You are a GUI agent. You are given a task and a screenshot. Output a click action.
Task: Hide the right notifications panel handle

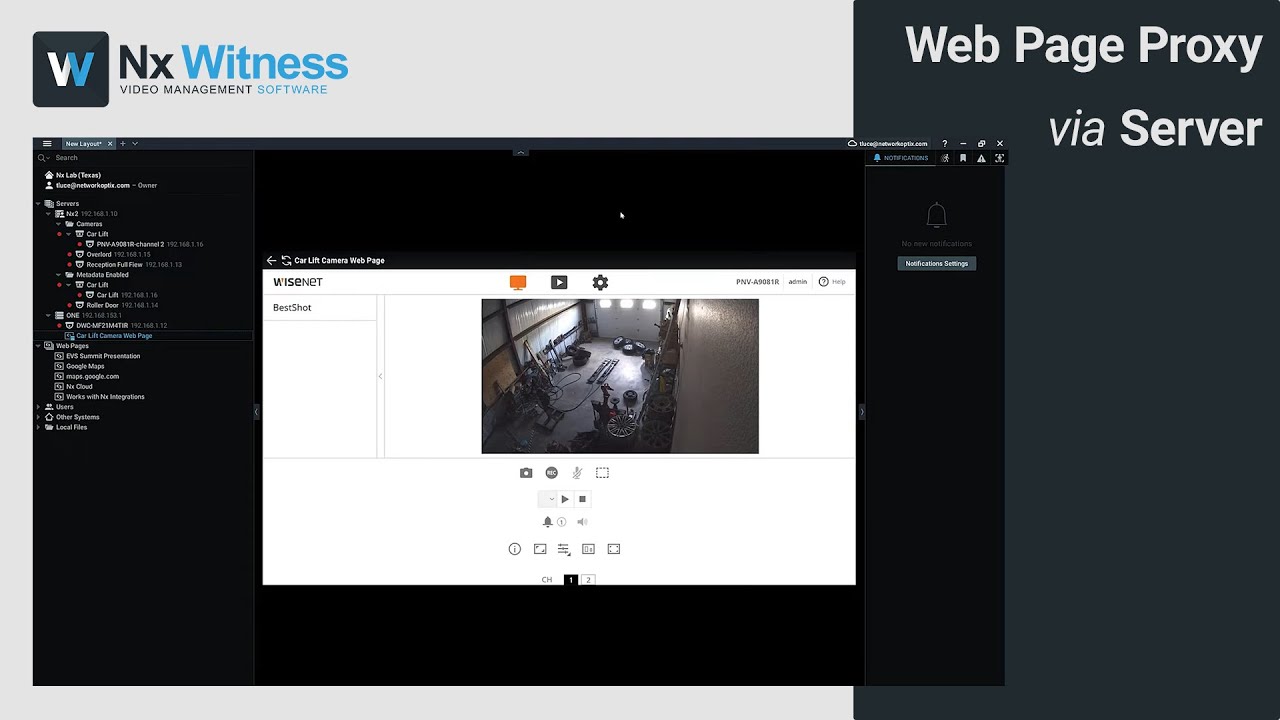point(861,411)
